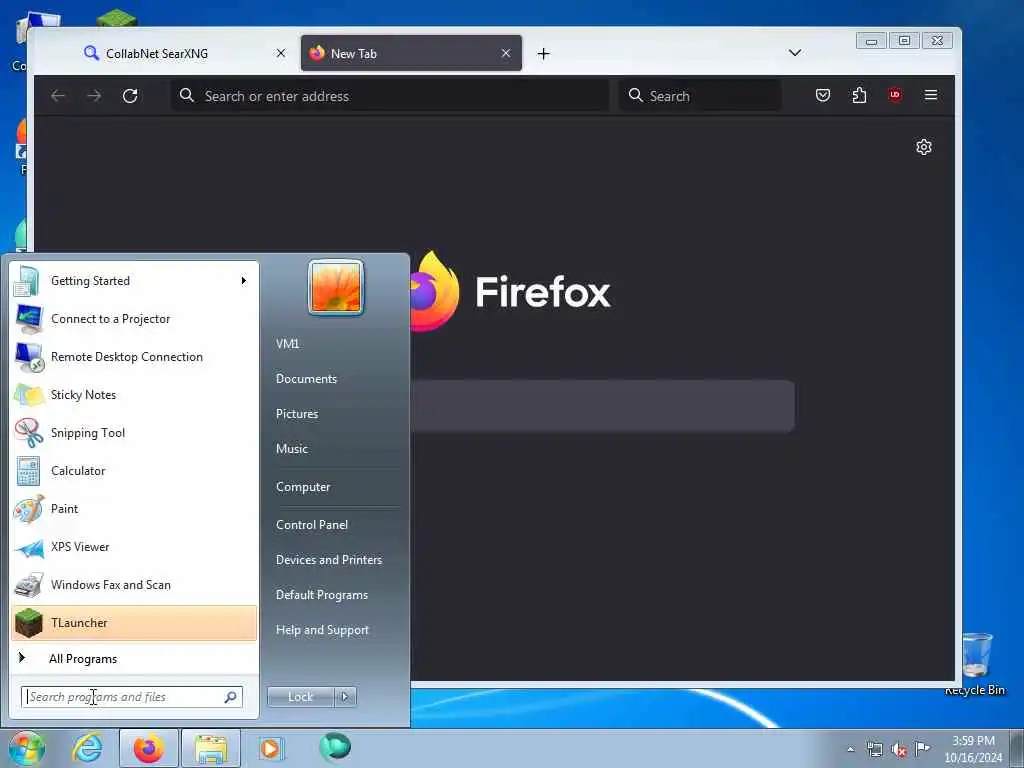Expand the Getting Started submenu arrow

[x=244, y=281]
